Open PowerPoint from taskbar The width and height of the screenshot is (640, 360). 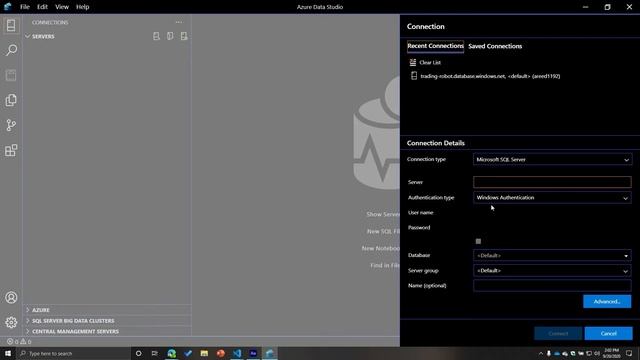click(220, 353)
